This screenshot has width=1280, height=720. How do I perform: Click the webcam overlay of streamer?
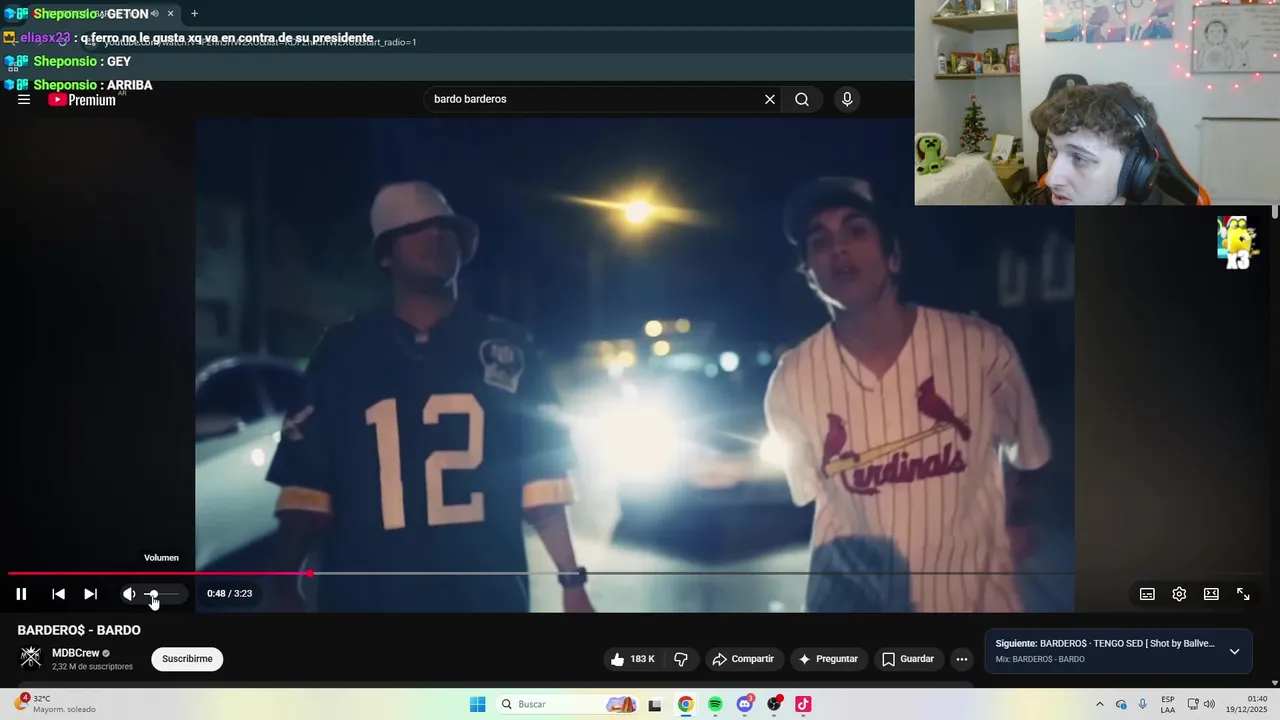point(1097,102)
